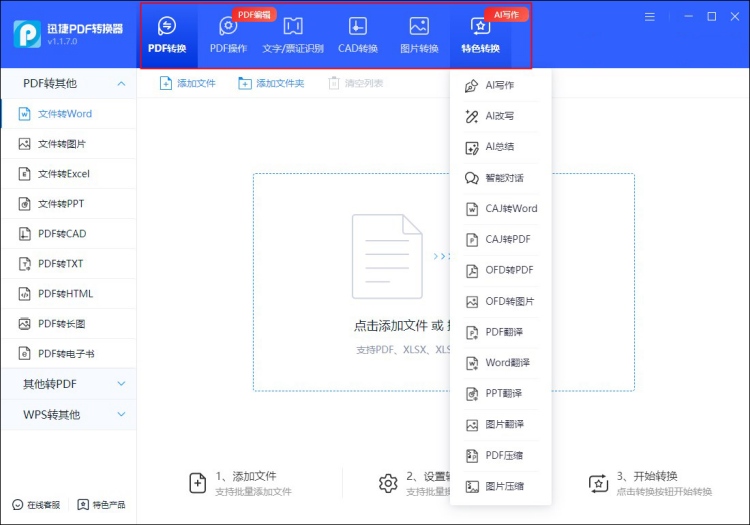Click the Word翻译 icon in the dropdown
Screen dimensions: 750x525
coord(472,363)
